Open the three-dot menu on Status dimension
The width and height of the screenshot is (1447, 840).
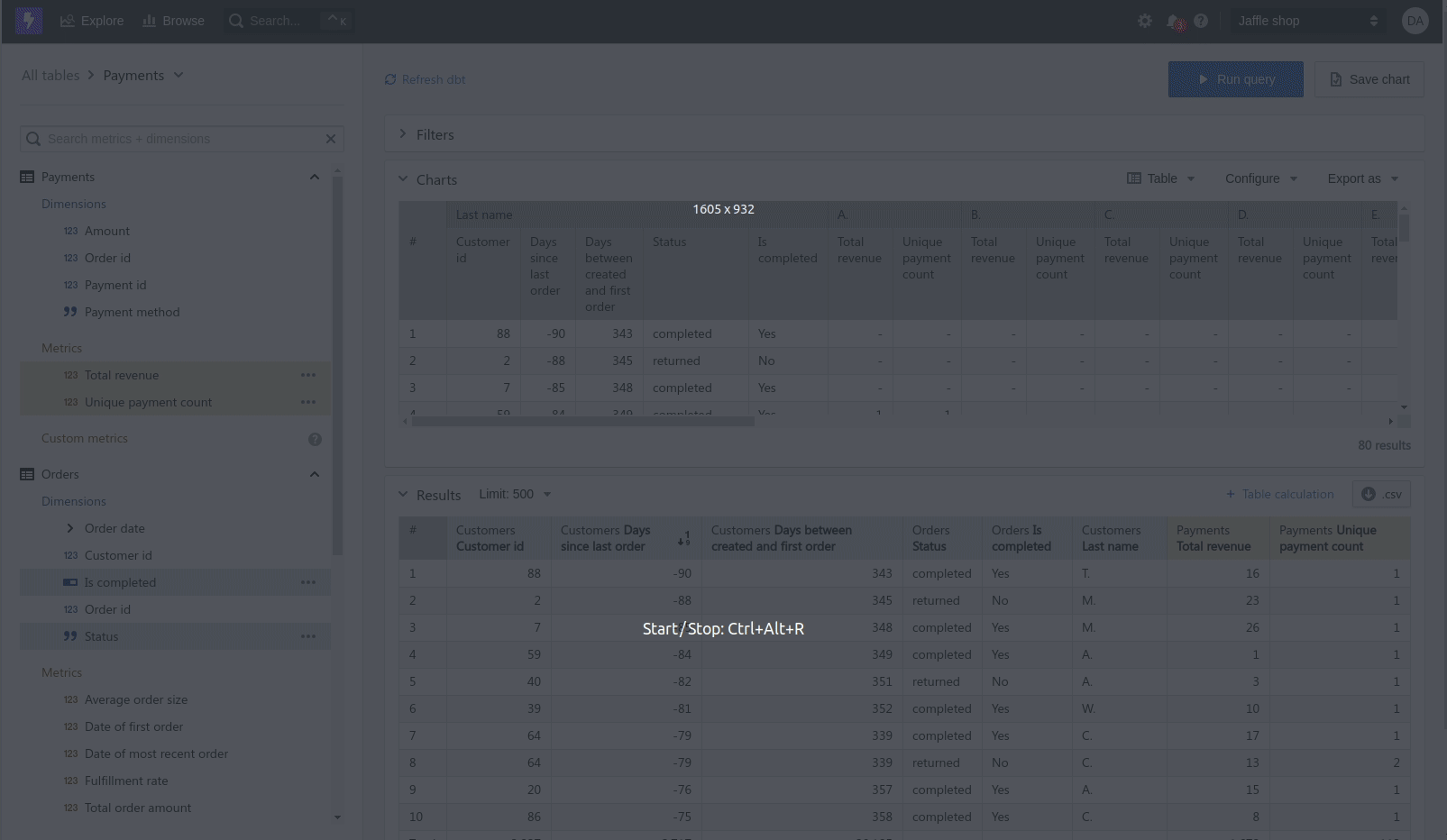(308, 636)
